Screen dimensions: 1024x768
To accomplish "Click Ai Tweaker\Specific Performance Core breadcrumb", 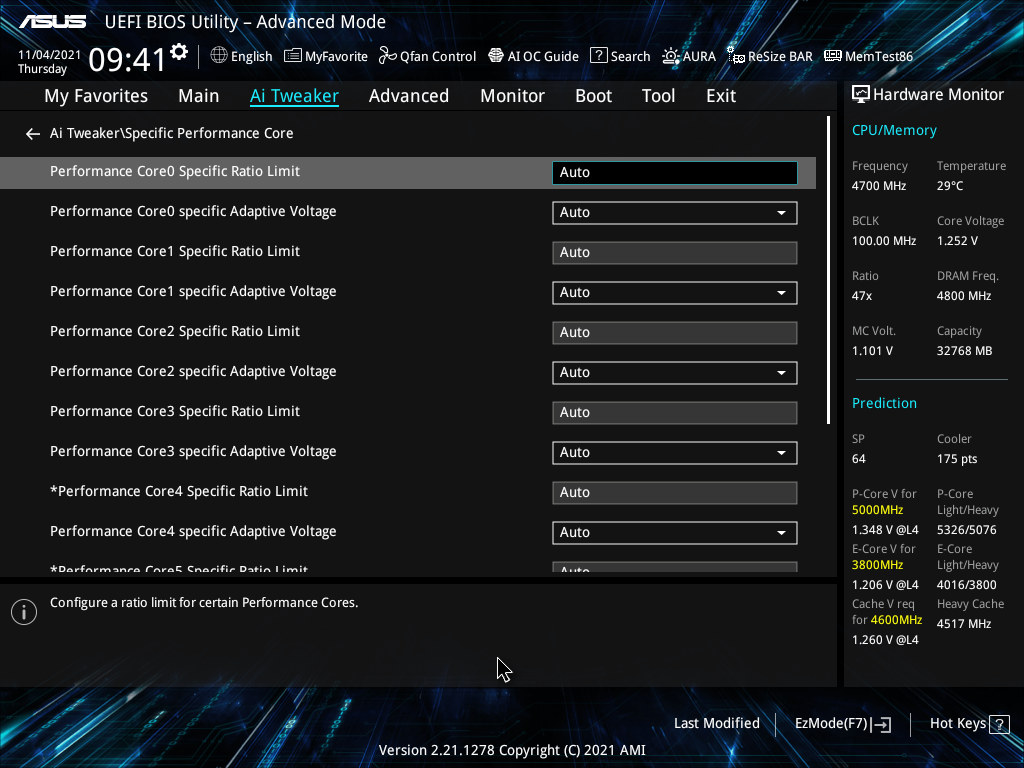I will tap(171, 133).
